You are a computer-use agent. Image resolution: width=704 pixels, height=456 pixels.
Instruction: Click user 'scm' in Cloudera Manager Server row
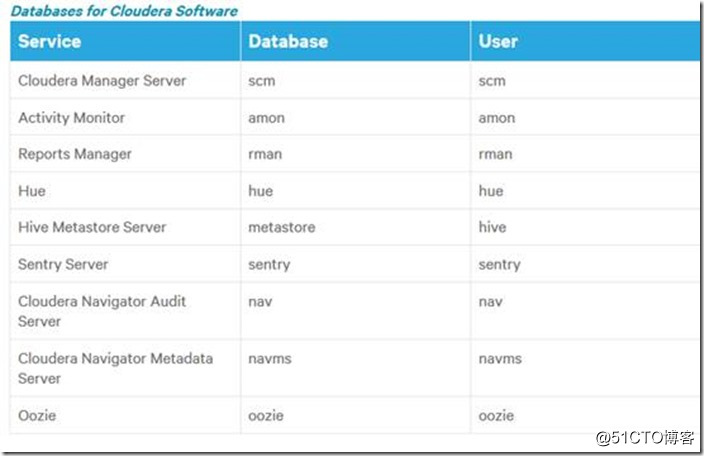[x=585, y=80]
